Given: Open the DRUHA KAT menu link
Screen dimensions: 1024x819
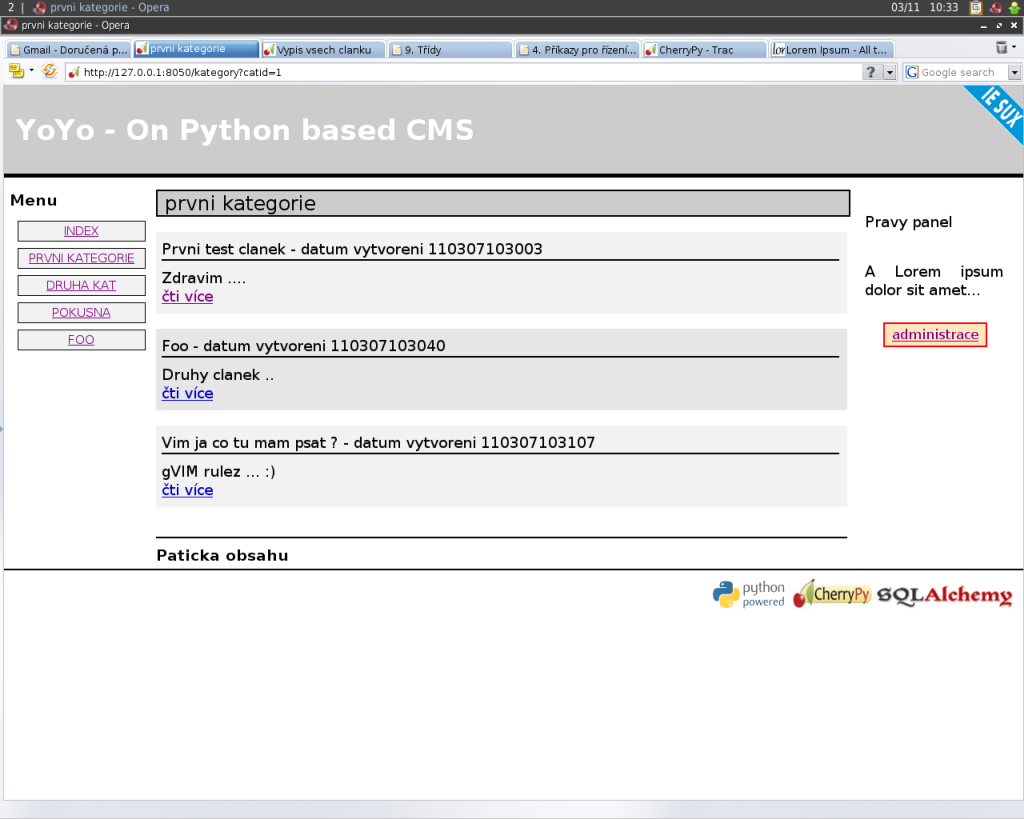Looking at the screenshot, I should pos(81,285).
